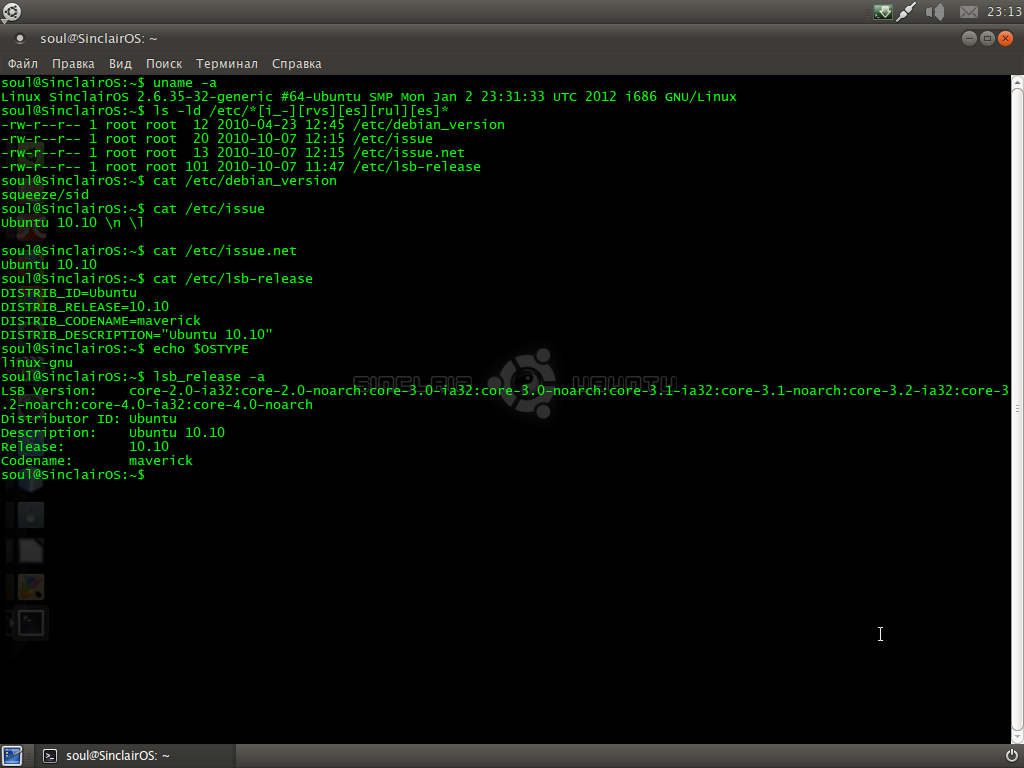The image size is (1024, 768).
Task: Click the terminal window menu icon in titlebar
Action: click(20, 39)
